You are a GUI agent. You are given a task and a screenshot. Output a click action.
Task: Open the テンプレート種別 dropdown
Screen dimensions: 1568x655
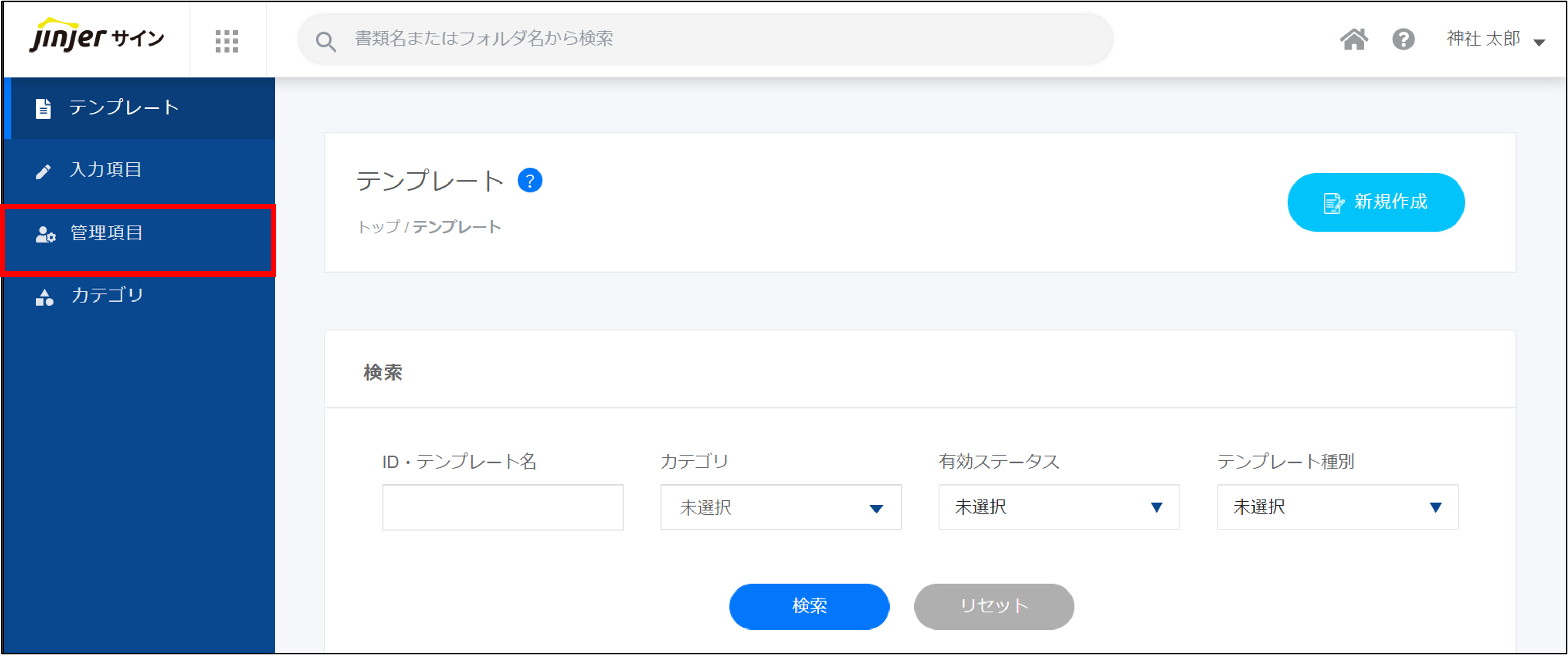1337,507
